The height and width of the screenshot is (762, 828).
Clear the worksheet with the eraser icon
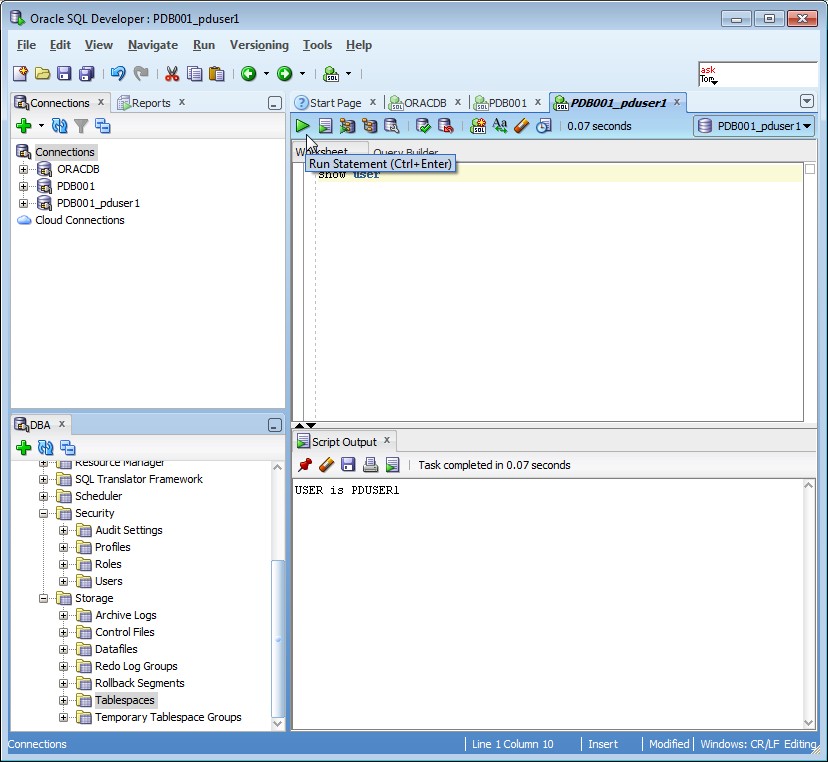521,125
